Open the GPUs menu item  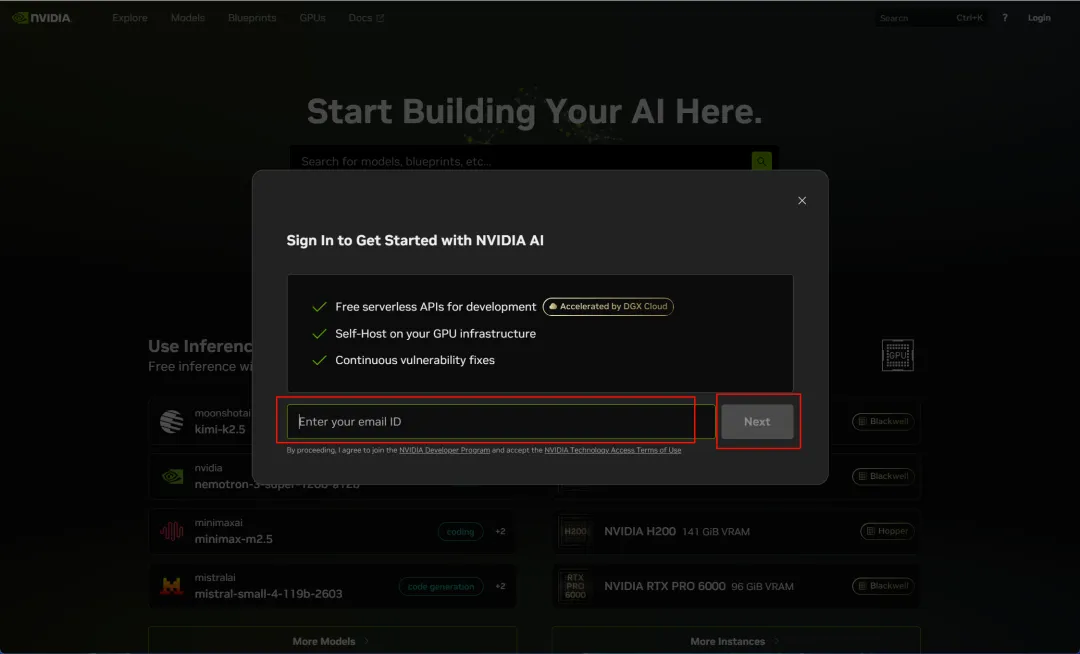[x=312, y=18]
